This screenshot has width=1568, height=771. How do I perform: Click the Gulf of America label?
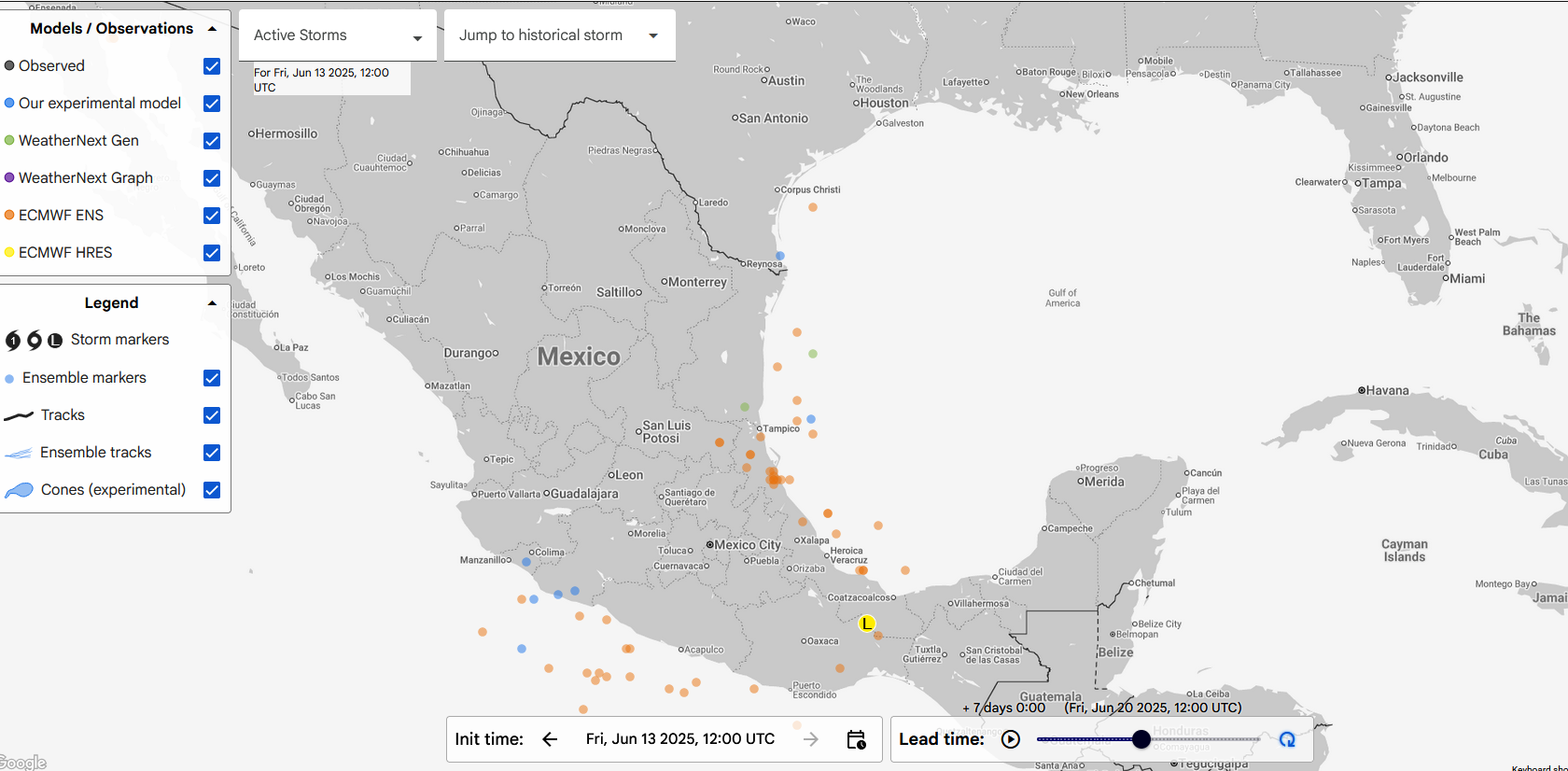(1062, 298)
